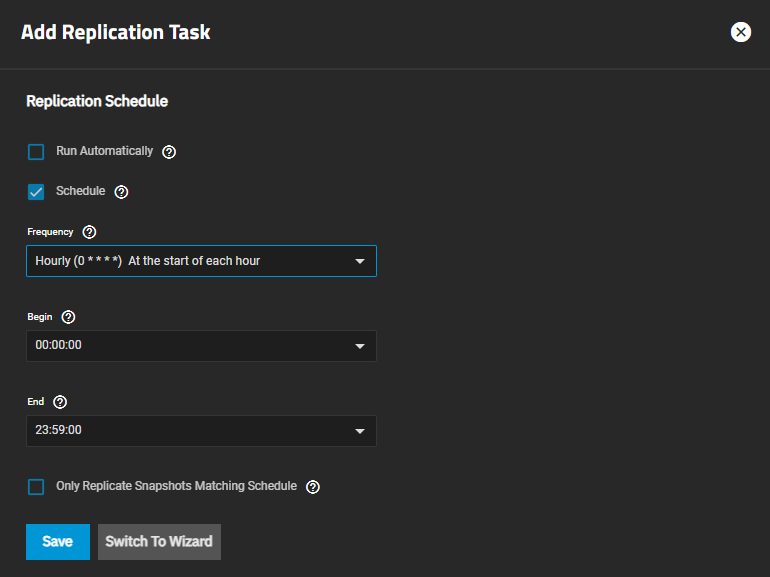Viewport: 770px width, 577px height.
Task: Save the replication task
Action: pos(57,541)
